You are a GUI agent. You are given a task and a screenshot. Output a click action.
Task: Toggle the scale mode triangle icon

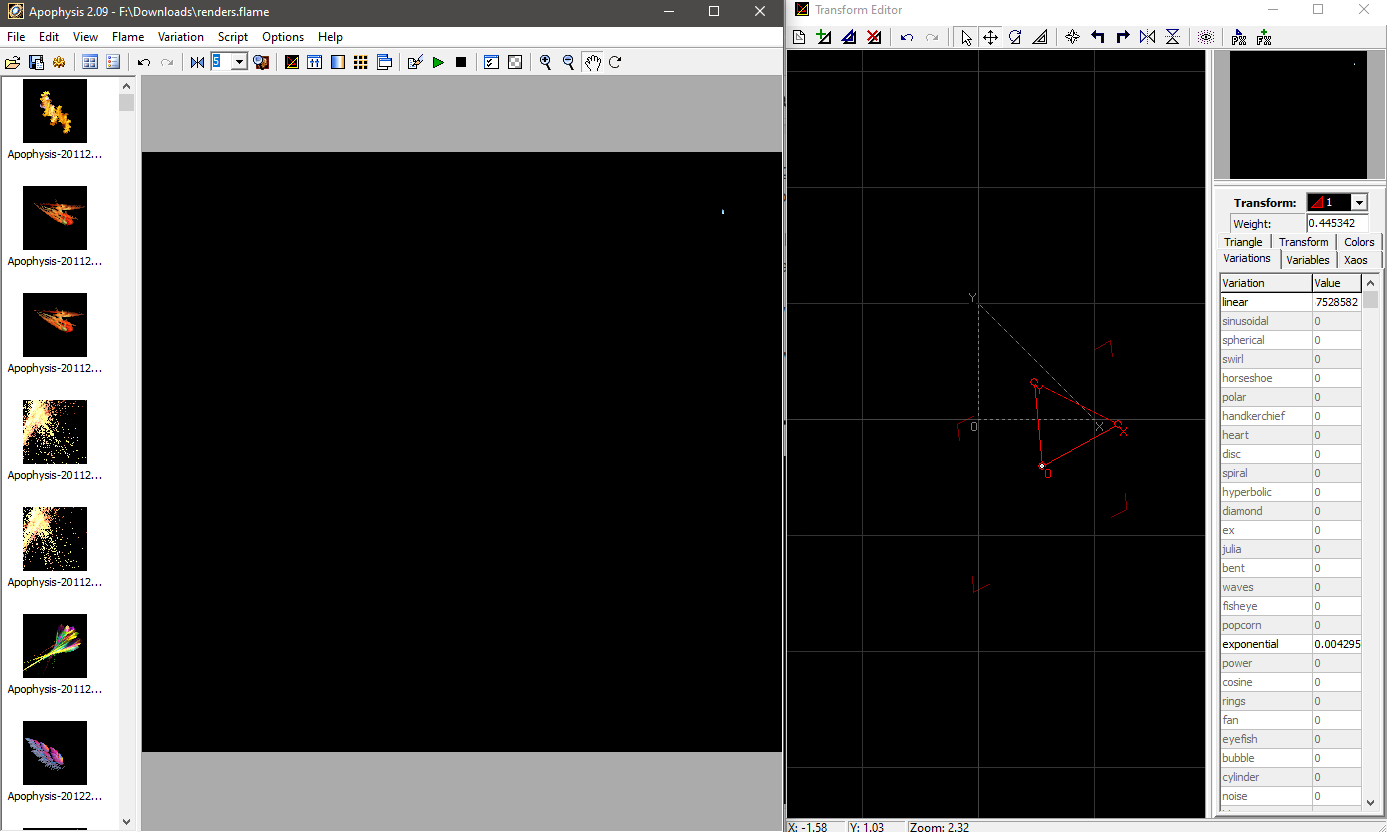click(1040, 37)
